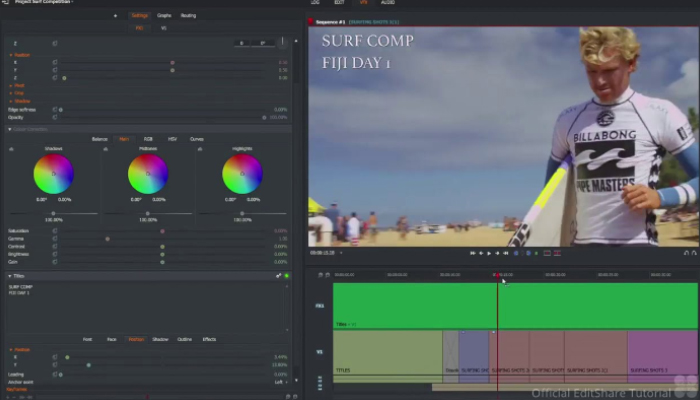Select the Outline tab in Titles
The image size is (700, 400).
184,339
